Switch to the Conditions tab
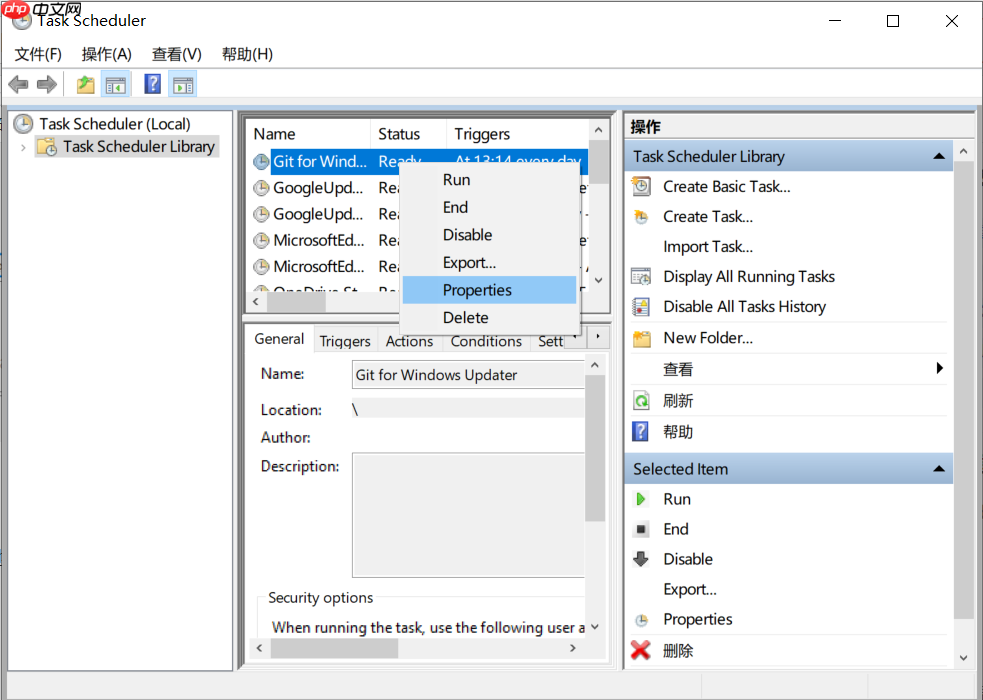Image resolution: width=983 pixels, height=700 pixels. click(x=486, y=341)
